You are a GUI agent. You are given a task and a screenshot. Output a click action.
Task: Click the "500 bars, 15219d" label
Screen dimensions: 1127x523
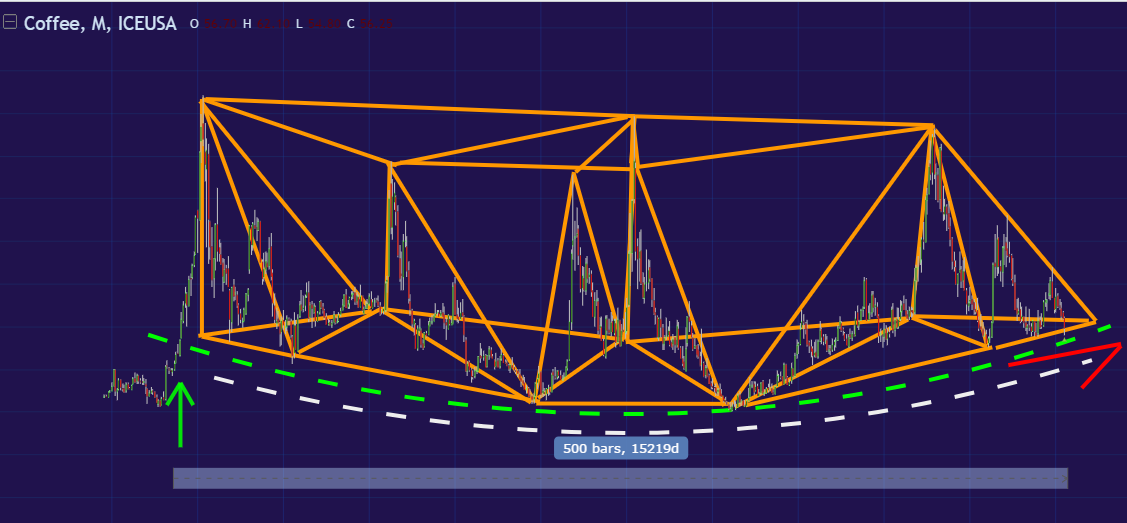pos(621,449)
